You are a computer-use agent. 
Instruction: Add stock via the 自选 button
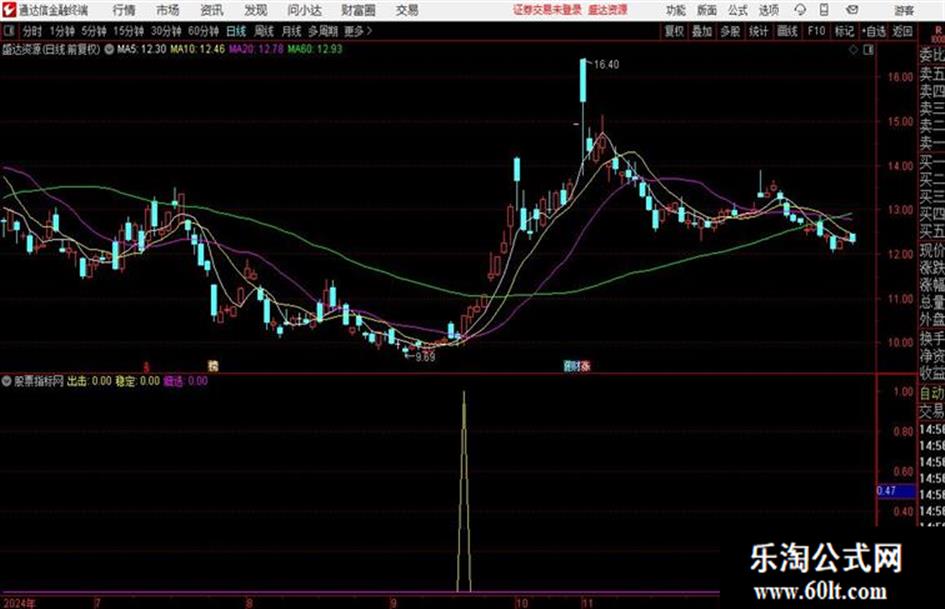coord(874,31)
